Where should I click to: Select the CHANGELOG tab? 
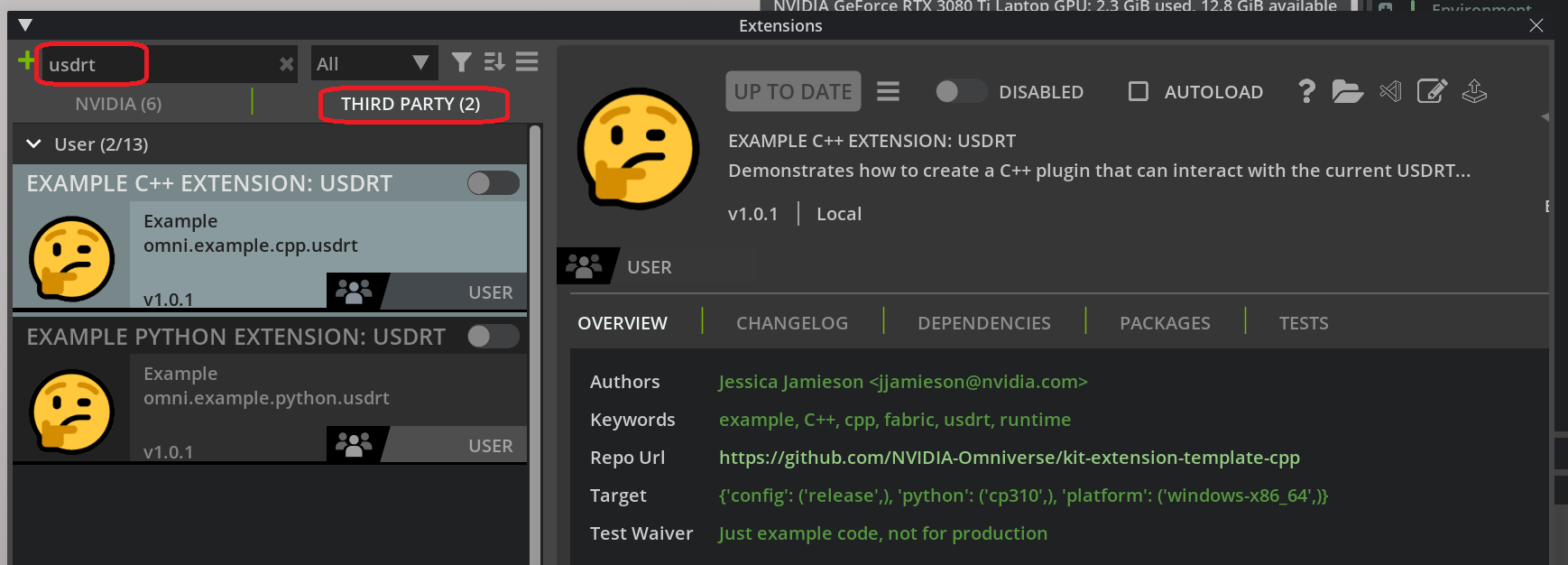[x=792, y=323]
